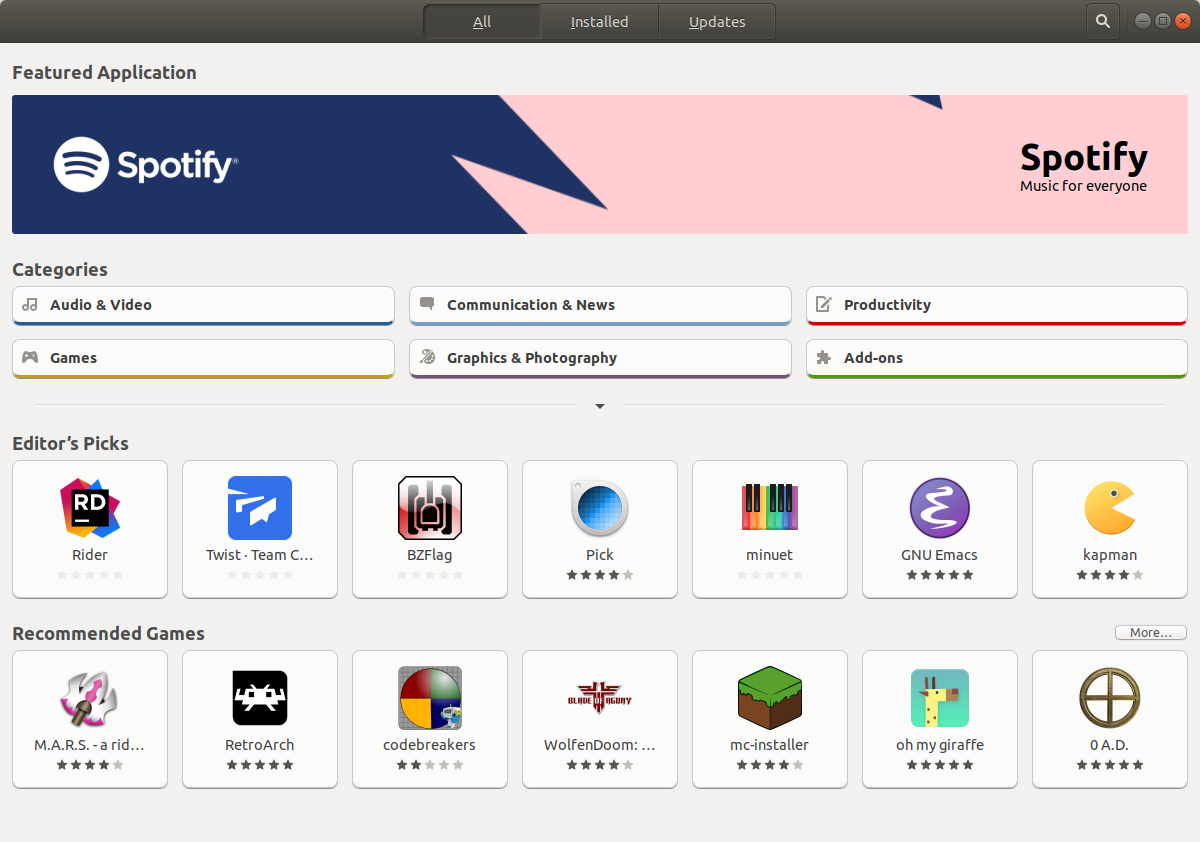Select the GNU Emacs icon
1200x842 pixels.
[940, 508]
